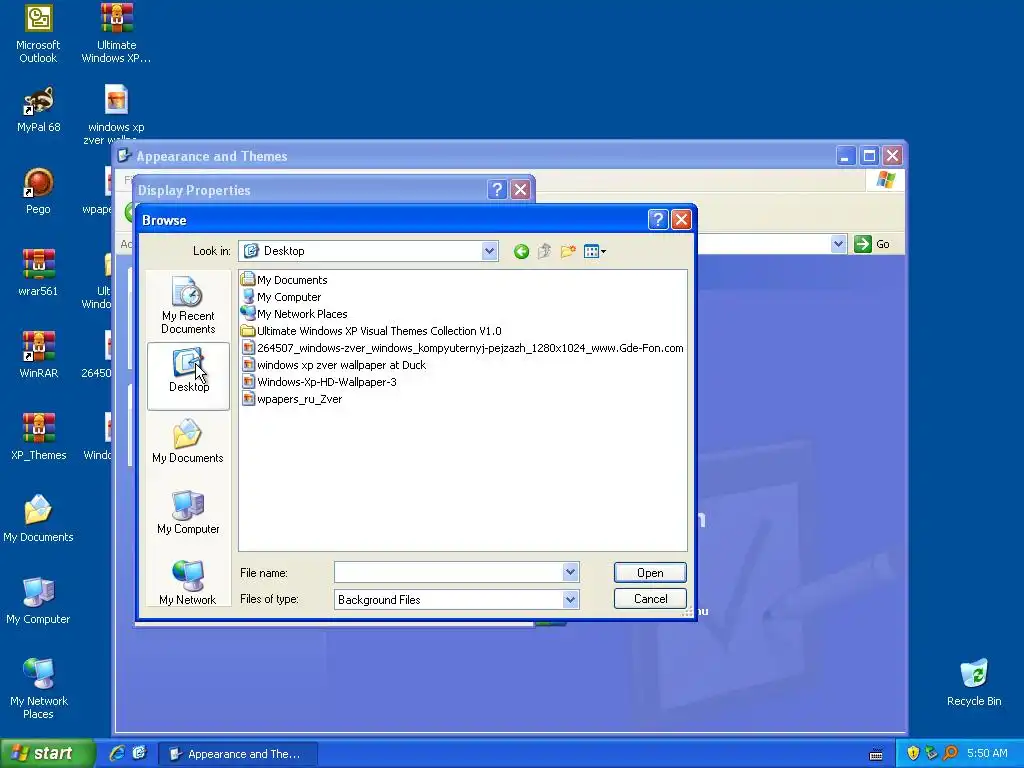Expand the Files of type dropdown
This screenshot has width=1024, height=768.
[570, 600]
